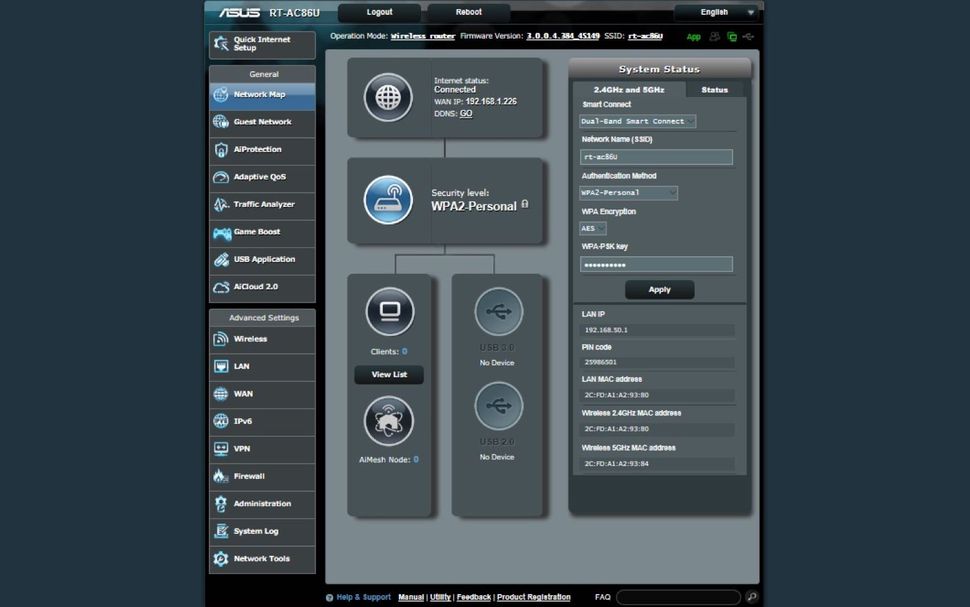
Task: Click the Clients computer icon
Action: (390, 311)
